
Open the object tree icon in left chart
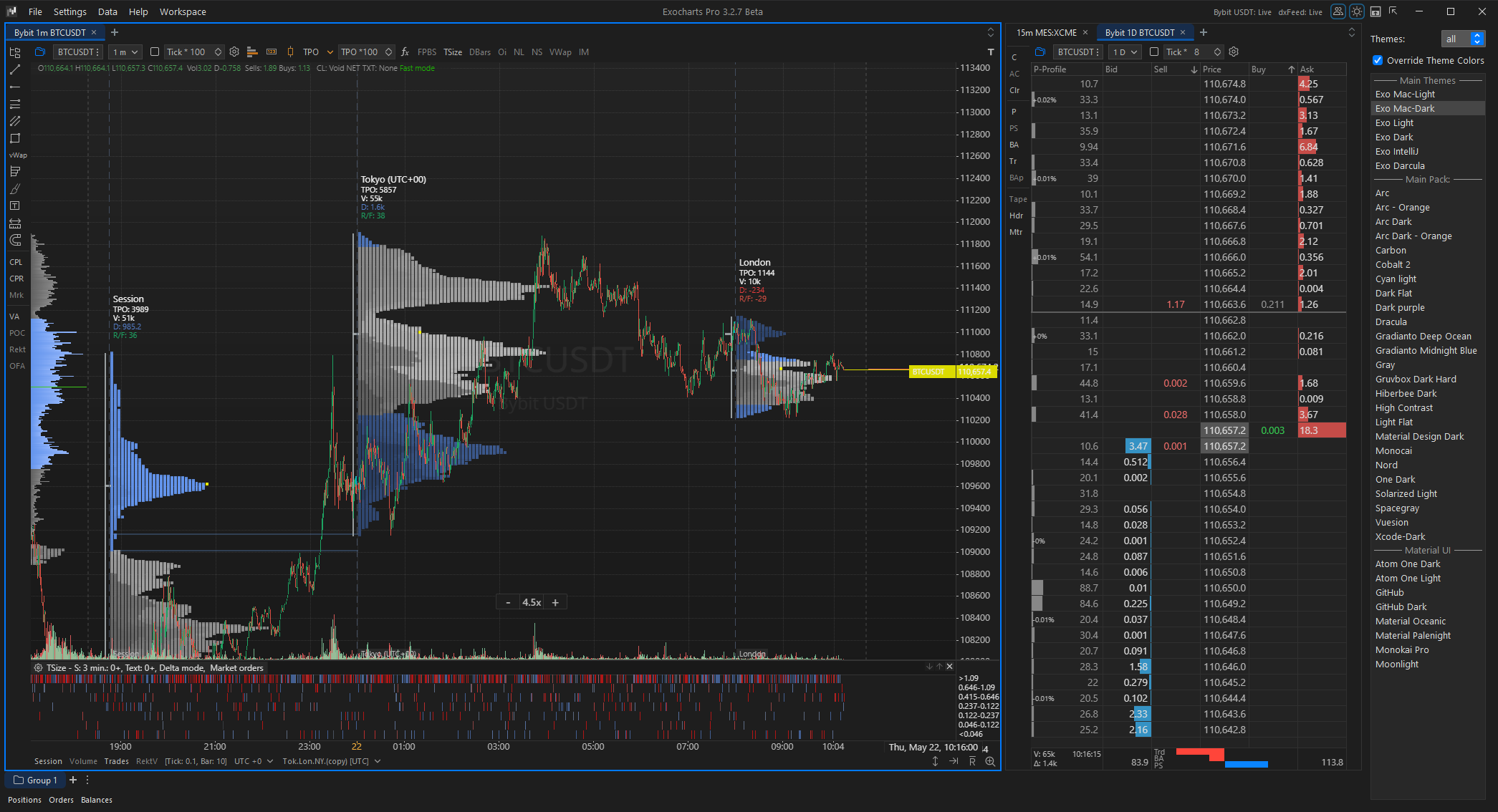tap(15, 52)
